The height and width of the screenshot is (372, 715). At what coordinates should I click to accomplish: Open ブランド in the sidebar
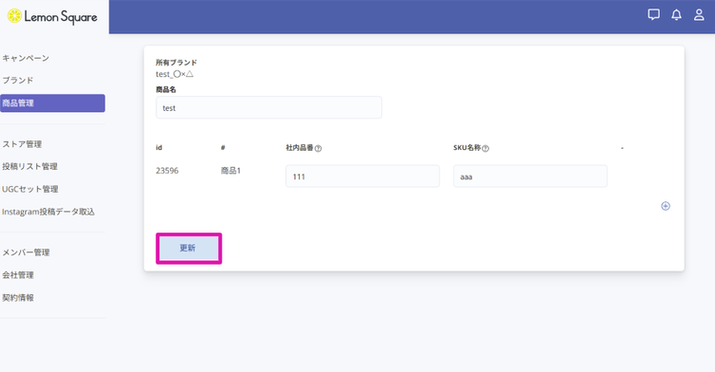coord(18,80)
